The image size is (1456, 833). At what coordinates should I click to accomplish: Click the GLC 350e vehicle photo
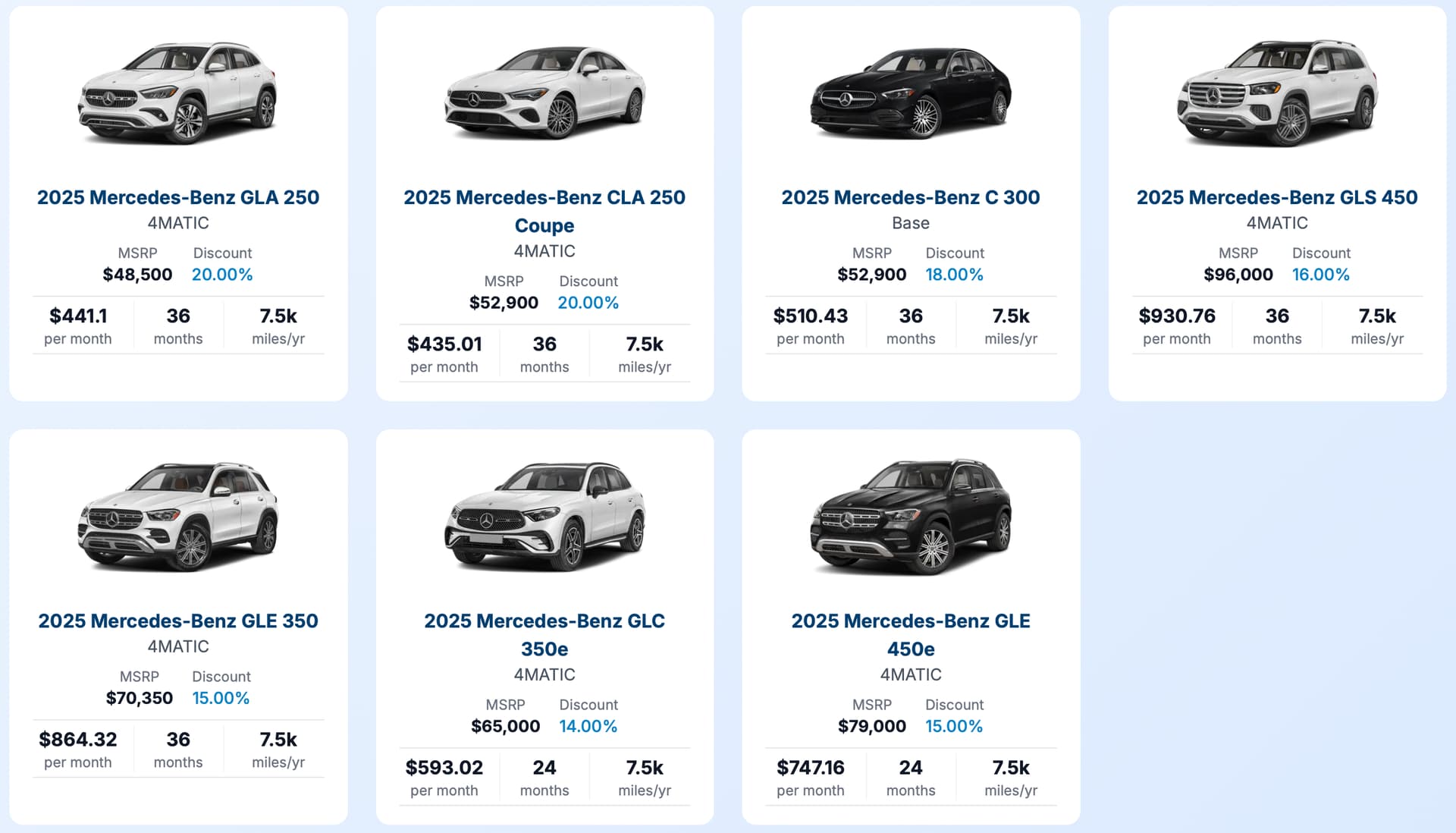coord(544,516)
